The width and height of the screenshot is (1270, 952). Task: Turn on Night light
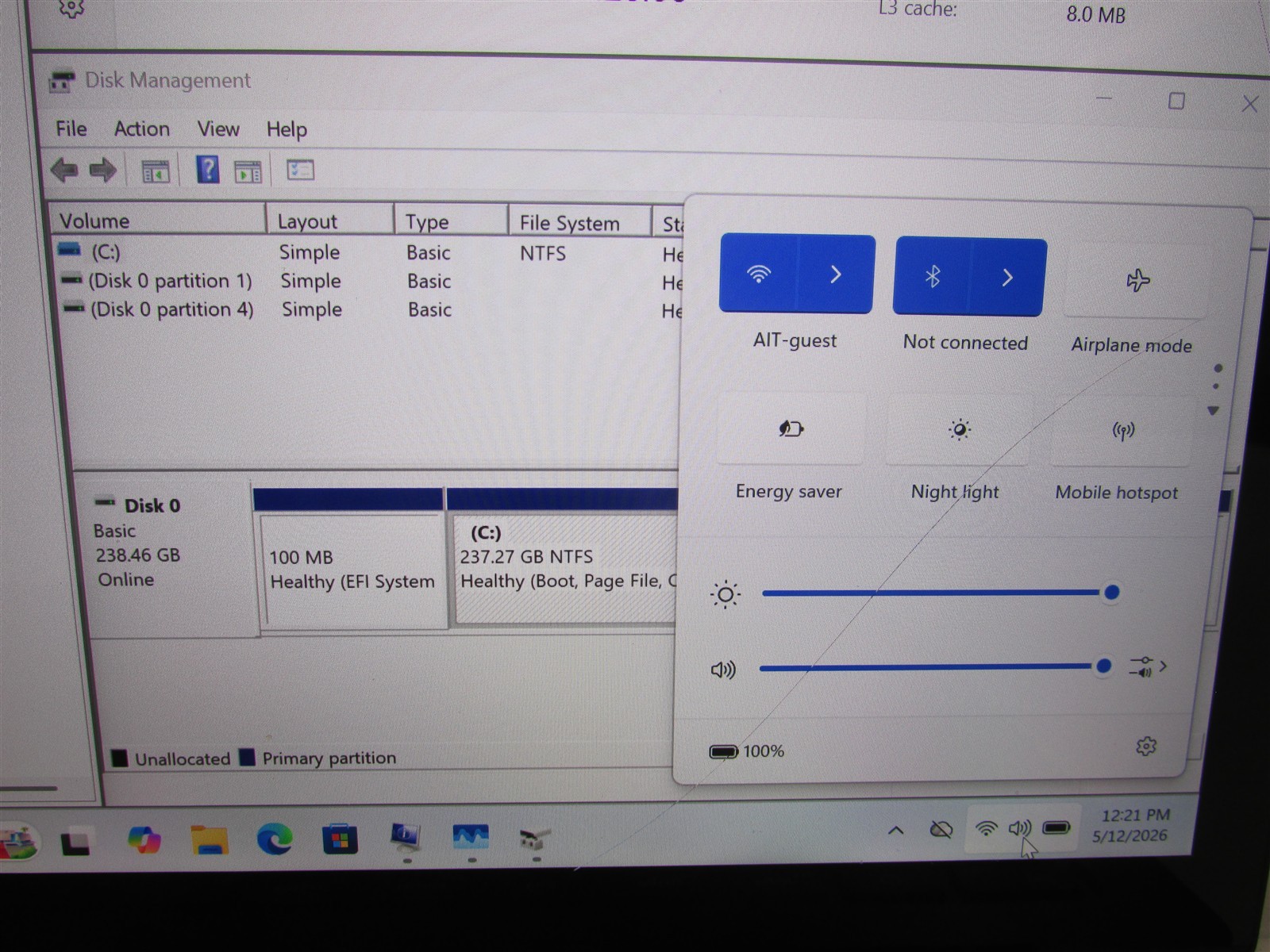(959, 430)
